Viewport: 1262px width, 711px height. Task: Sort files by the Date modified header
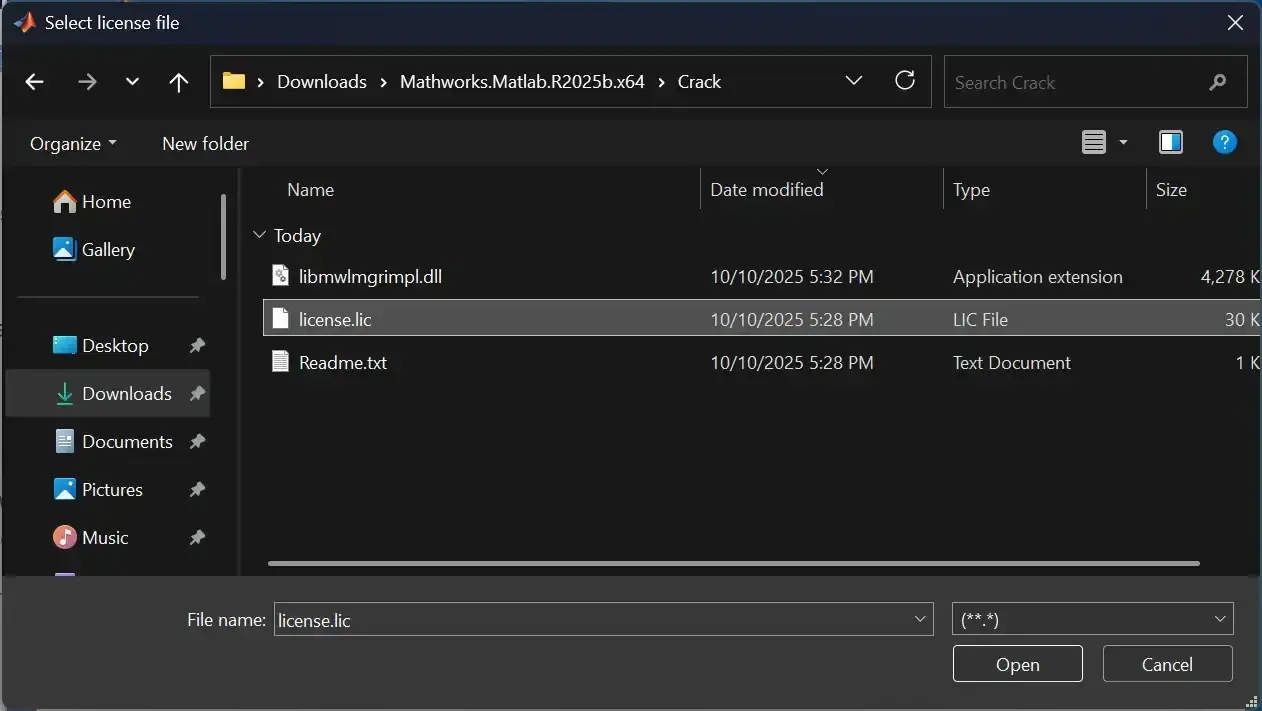tap(767, 190)
